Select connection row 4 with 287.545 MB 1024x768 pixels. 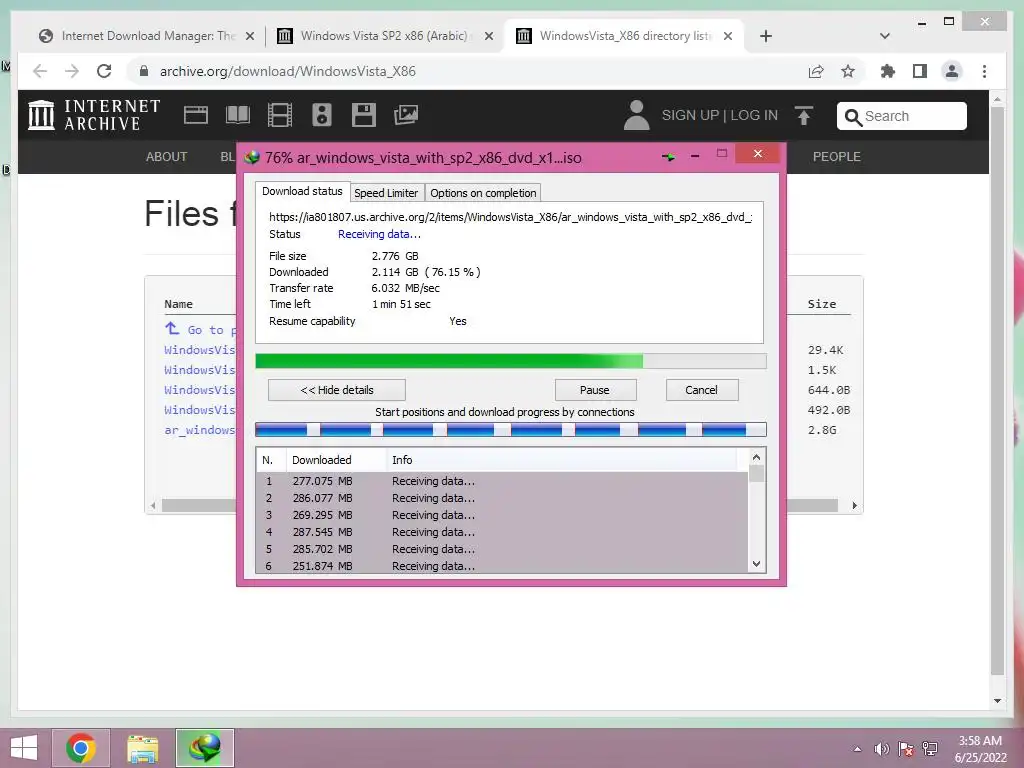coord(502,532)
